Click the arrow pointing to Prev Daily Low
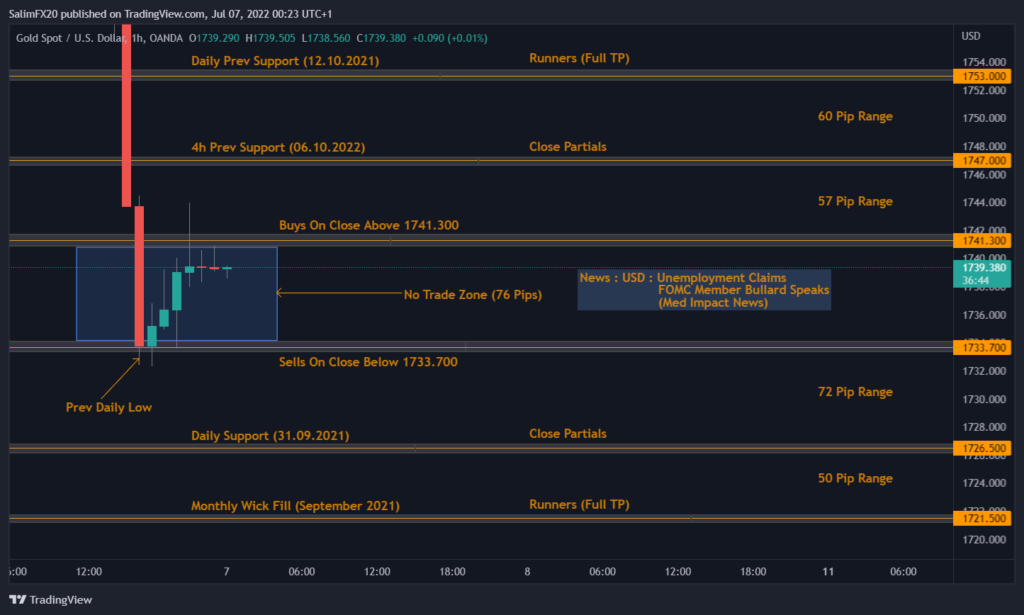This screenshot has width=1024, height=615. tap(120, 375)
